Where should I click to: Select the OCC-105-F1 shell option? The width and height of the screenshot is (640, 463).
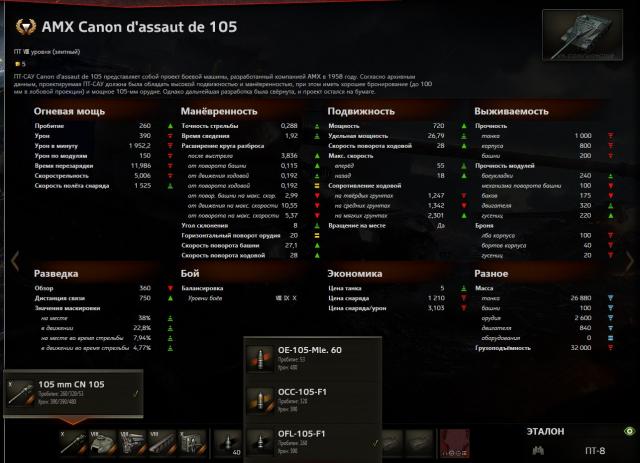pos(313,401)
